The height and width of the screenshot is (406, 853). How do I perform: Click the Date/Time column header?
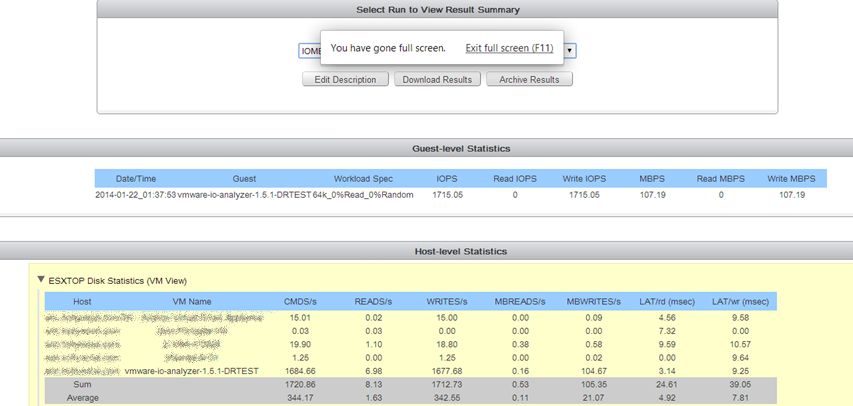pos(136,179)
